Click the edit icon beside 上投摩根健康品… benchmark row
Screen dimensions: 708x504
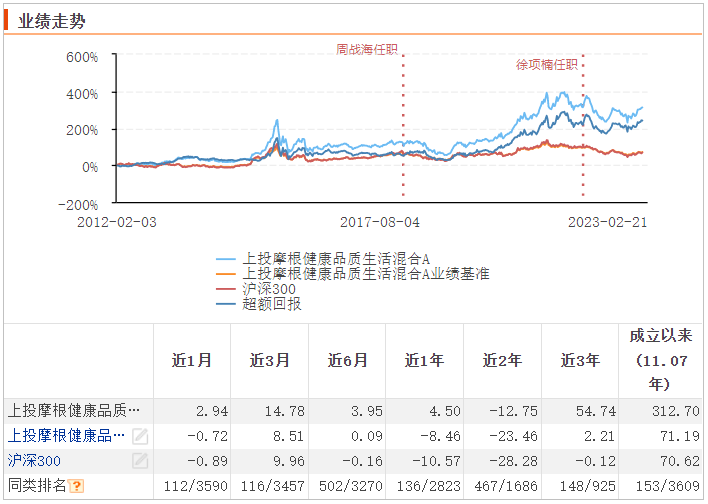140,436
